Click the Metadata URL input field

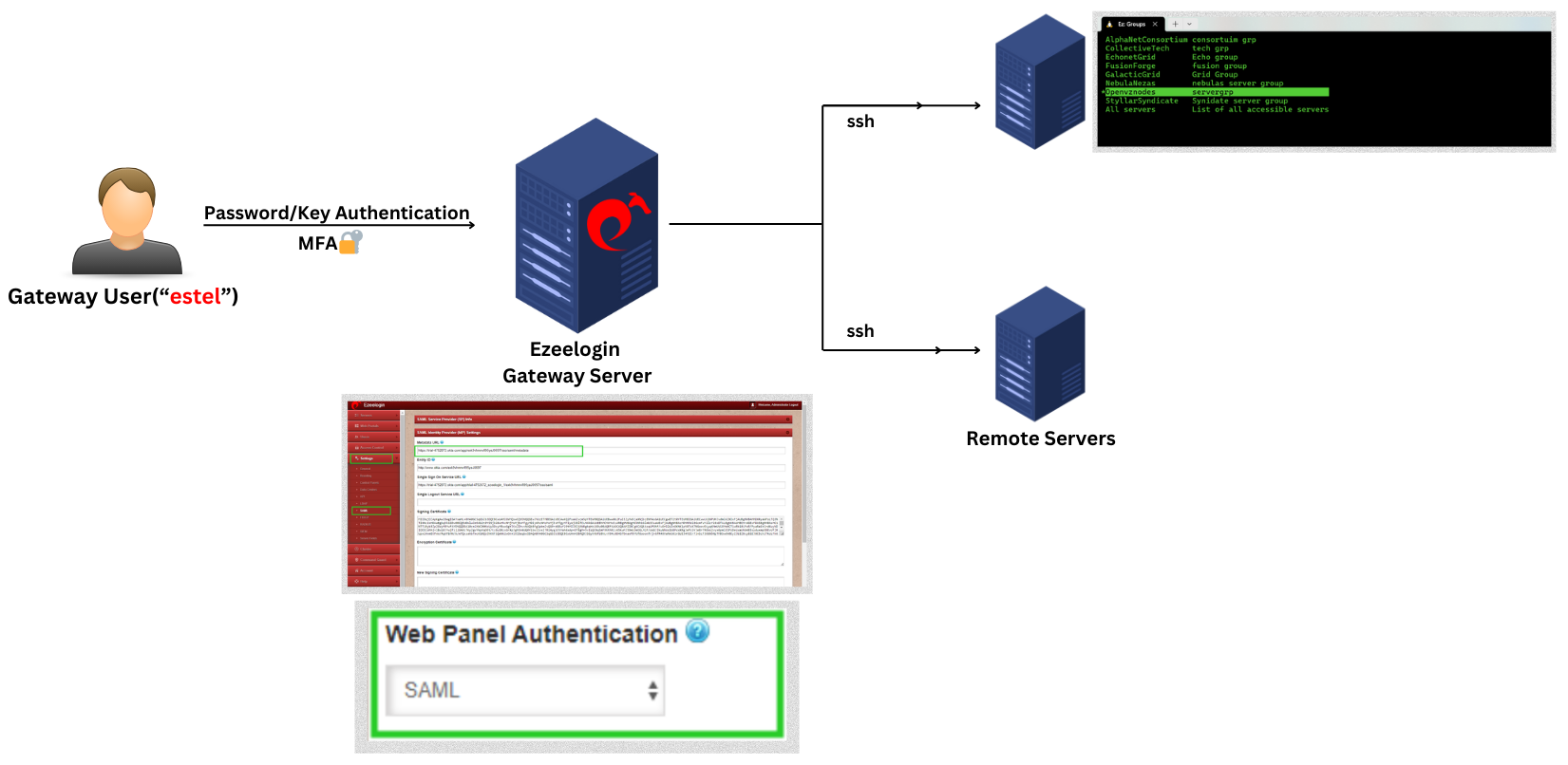[x=601, y=451]
